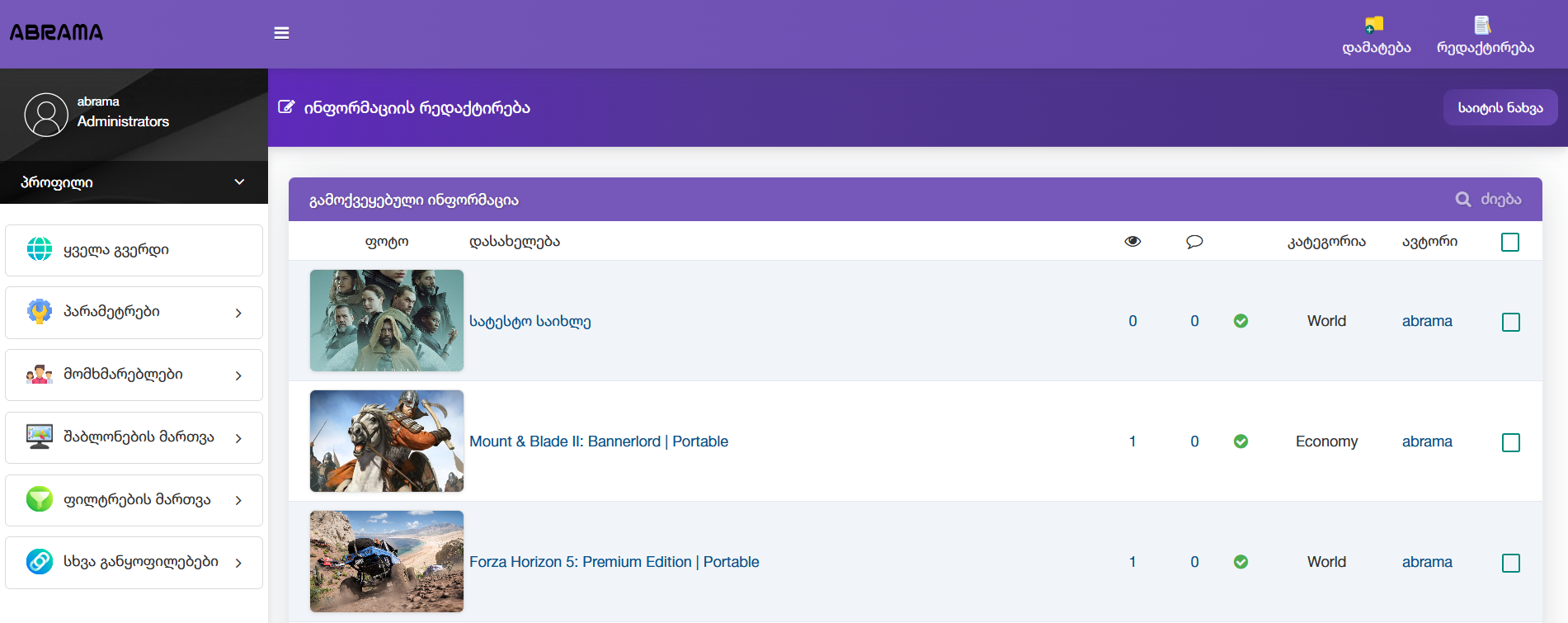Open ყველა გვერდი in the sidebar
Screen dimensions: 1568x623
click(x=134, y=250)
